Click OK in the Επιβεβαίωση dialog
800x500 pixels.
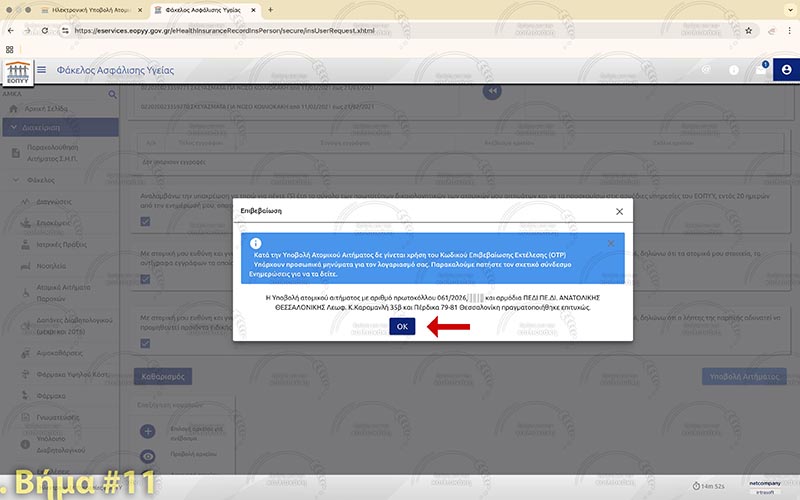(x=402, y=326)
